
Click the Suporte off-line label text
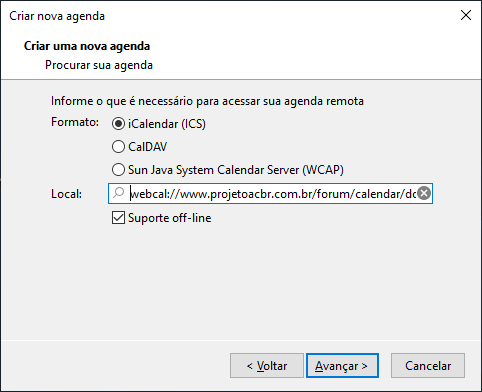(170, 218)
